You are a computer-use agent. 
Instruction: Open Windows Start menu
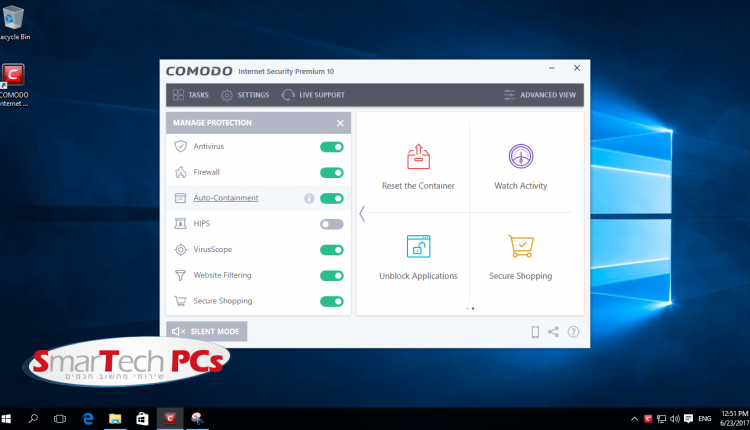click(6, 419)
